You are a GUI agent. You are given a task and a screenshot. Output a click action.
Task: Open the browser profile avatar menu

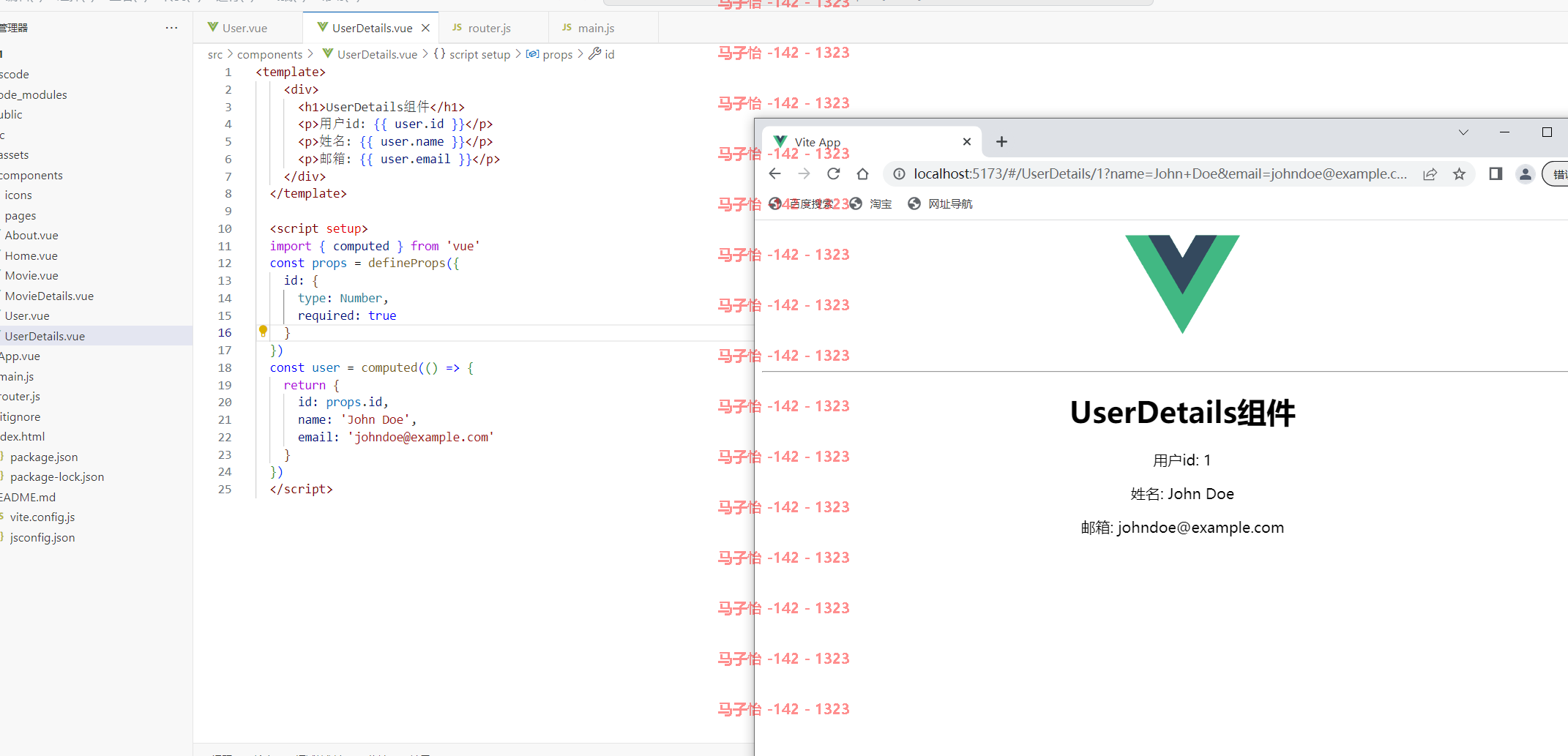[x=1525, y=173]
